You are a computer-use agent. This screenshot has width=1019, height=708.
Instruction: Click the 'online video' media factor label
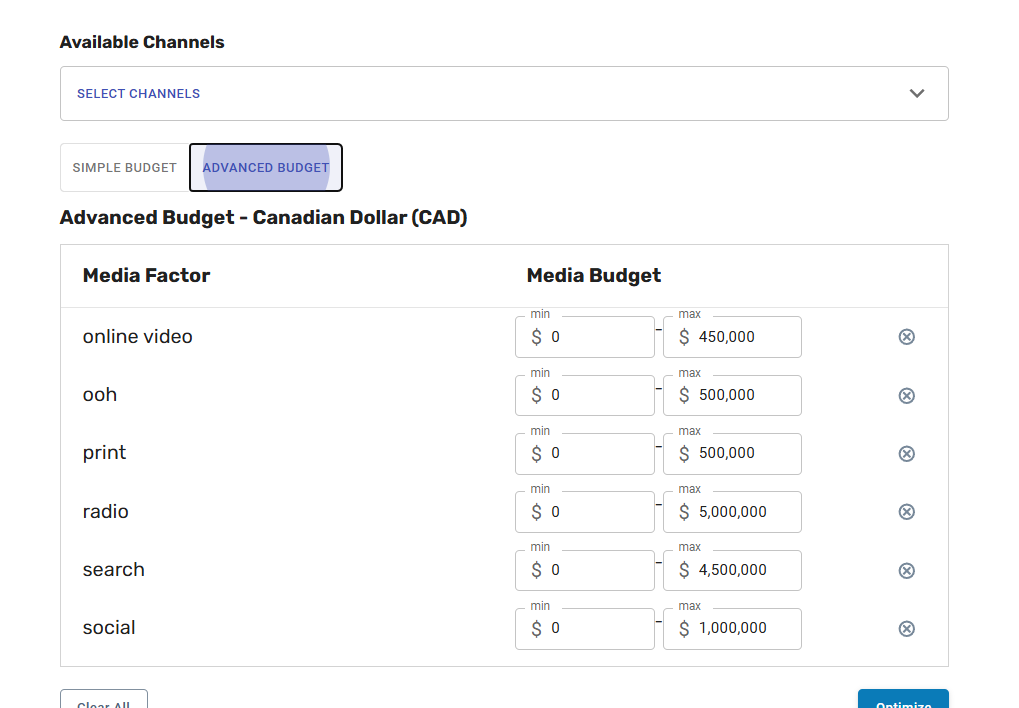(138, 337)
